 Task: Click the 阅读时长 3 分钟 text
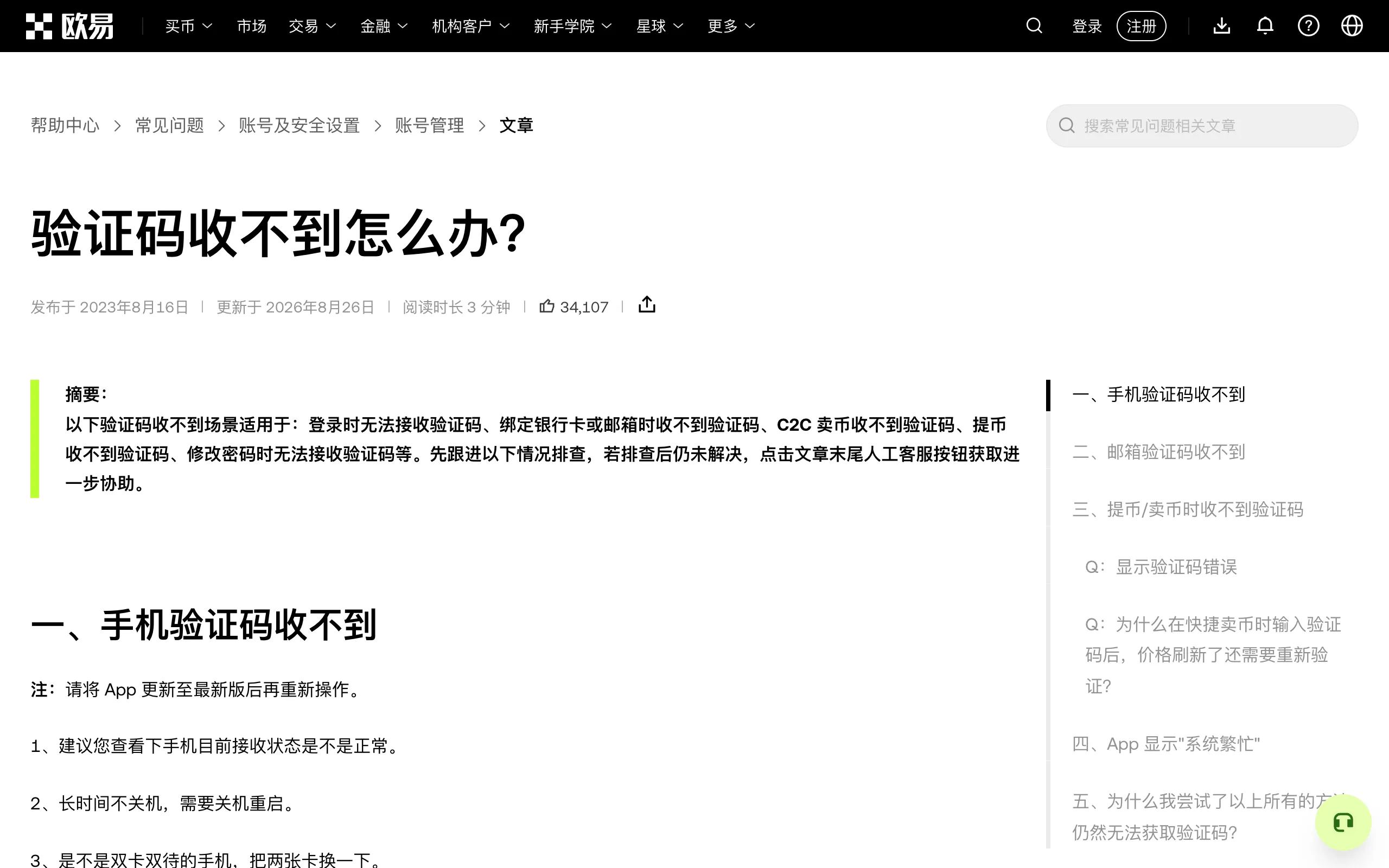pos(456,307)
